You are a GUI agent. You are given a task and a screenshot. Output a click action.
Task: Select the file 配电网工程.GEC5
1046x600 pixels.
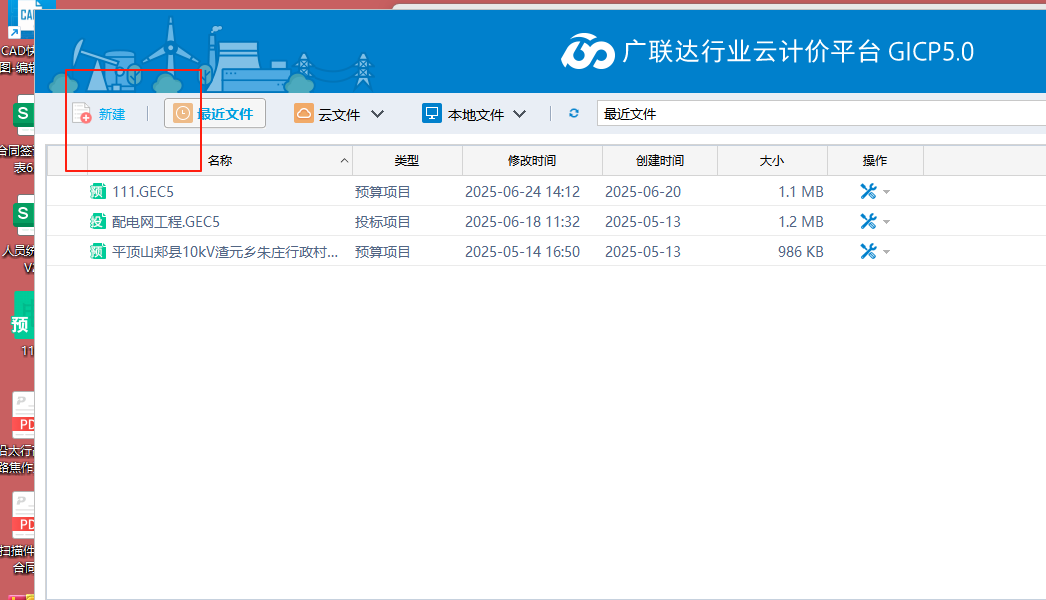tap(166, 222)
